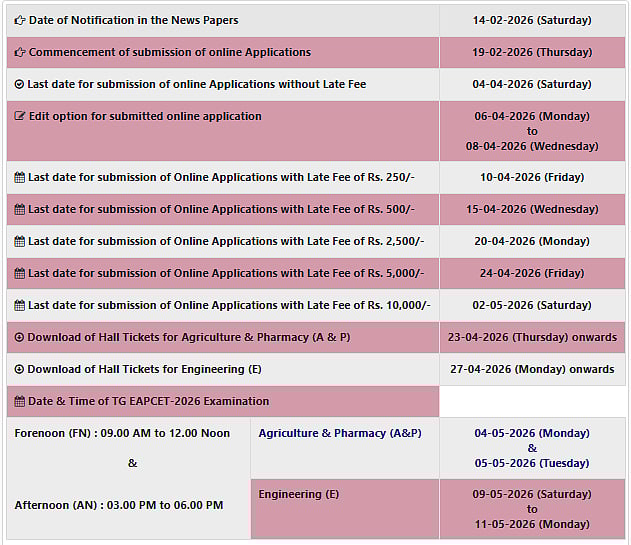The height and width of the screenshot is (545, 631).
Task: Click the hand icon beside Commencement of submission
Action: pos(20,52)
